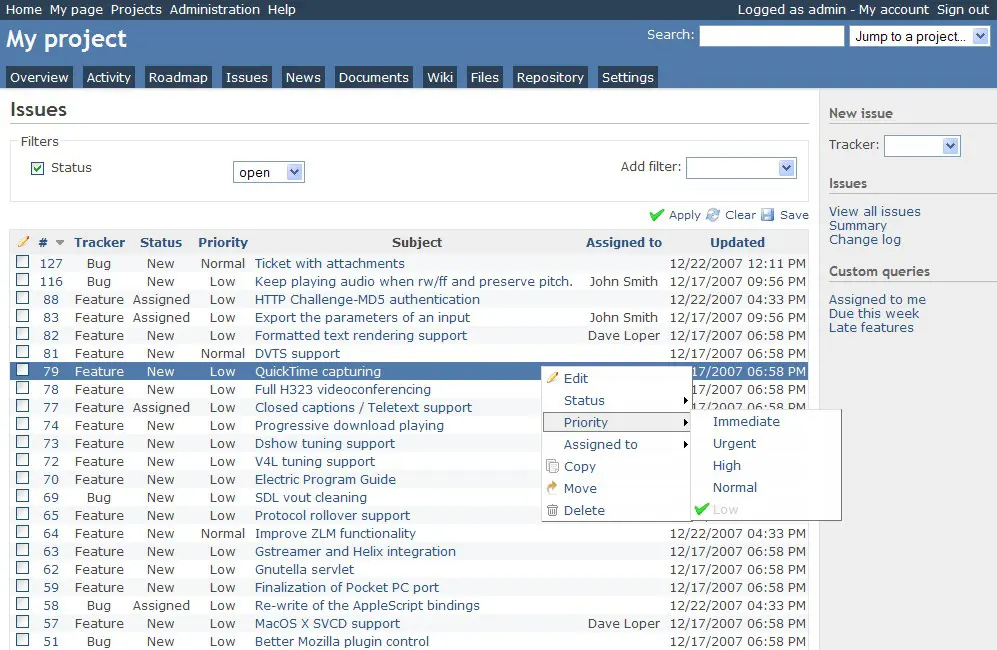Switch to the Settings tab
The image size is (997, 650).
(627, 76)
